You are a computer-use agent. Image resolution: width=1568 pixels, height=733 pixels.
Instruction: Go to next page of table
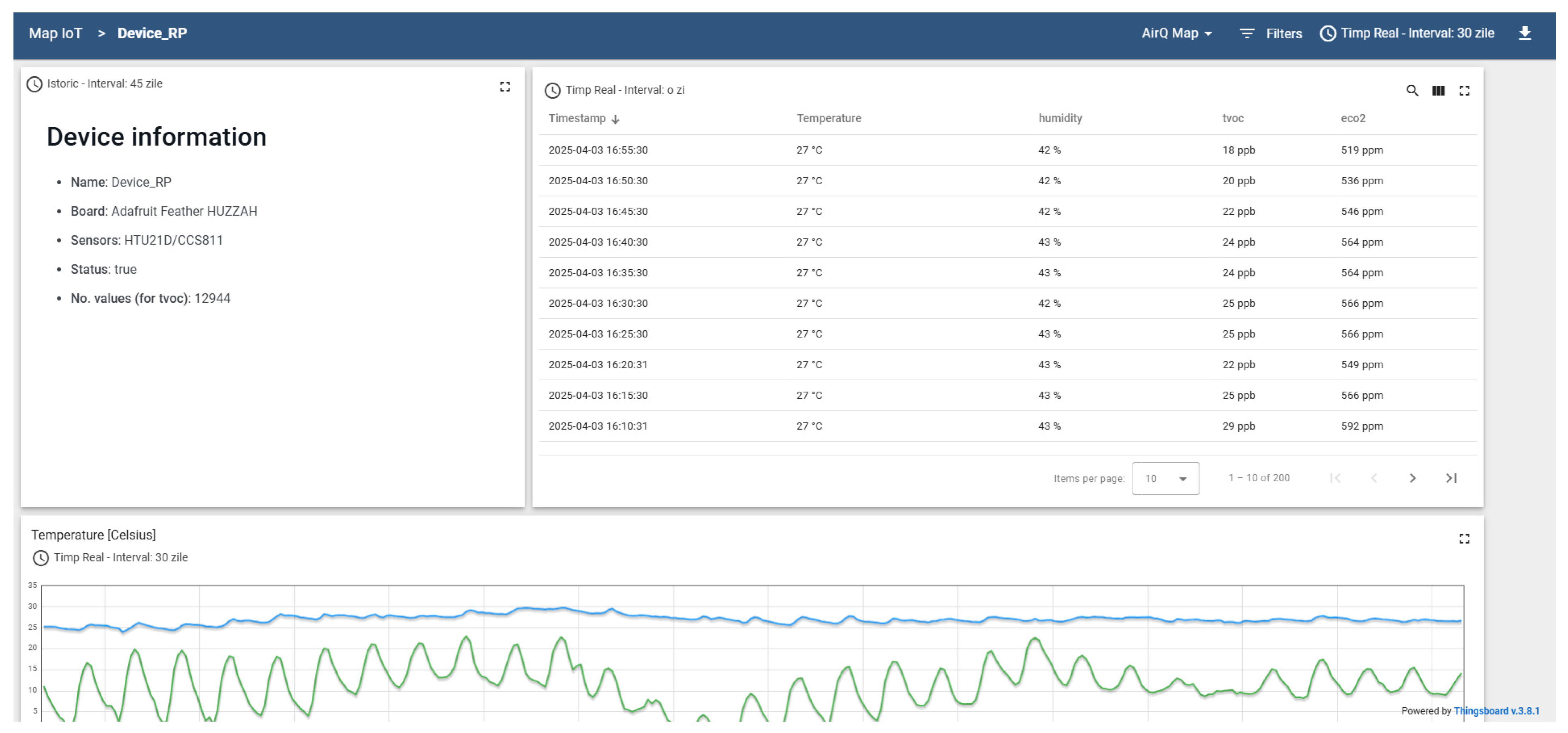pyautogui.click(x=1412, y=479)
